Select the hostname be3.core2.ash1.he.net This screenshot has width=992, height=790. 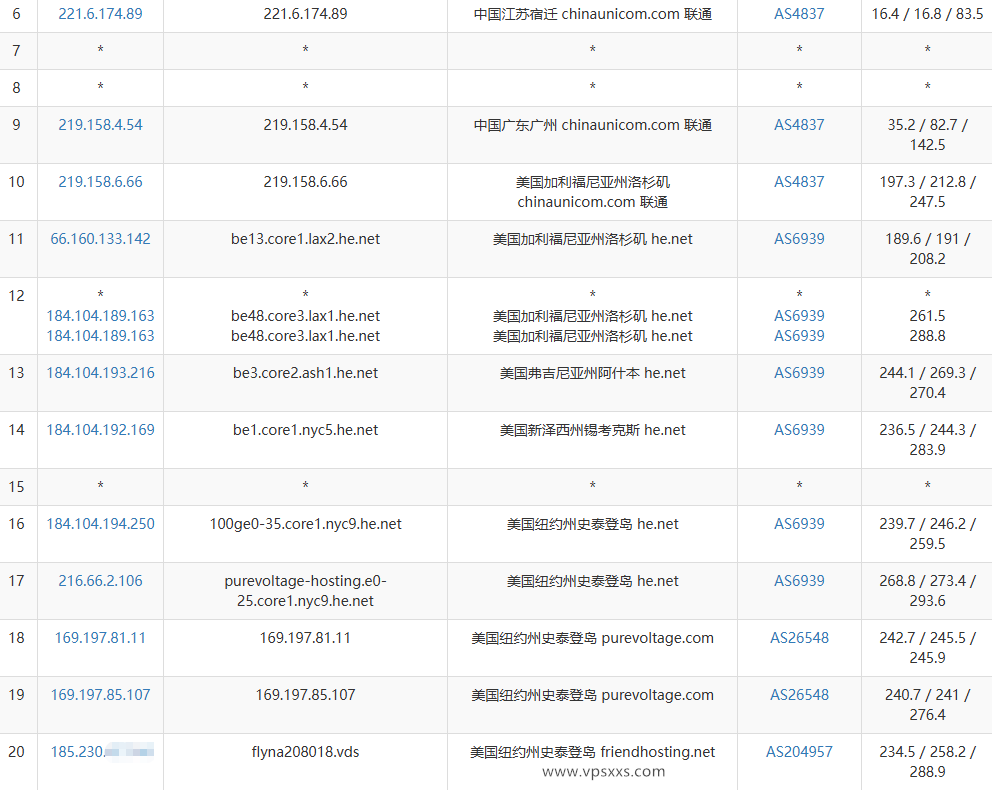pos(306,373)
